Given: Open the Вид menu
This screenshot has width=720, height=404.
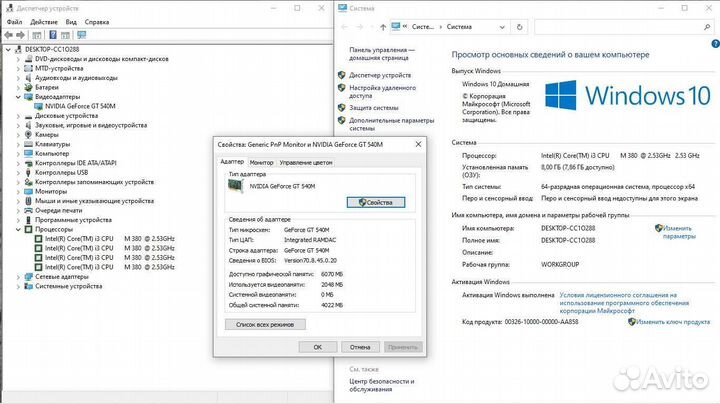Looking at the screenshot, I should (x=71, y=22).
